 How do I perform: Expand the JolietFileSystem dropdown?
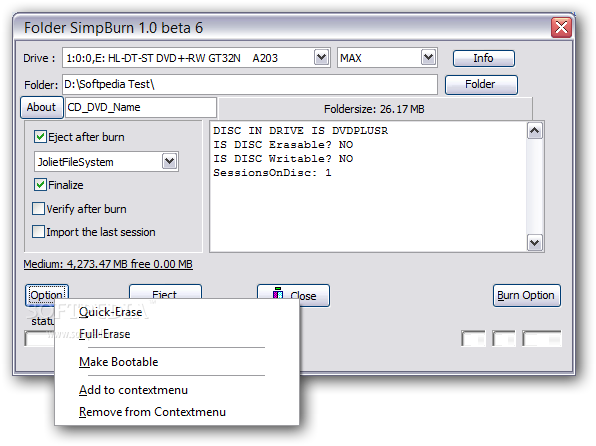point(170,162)
